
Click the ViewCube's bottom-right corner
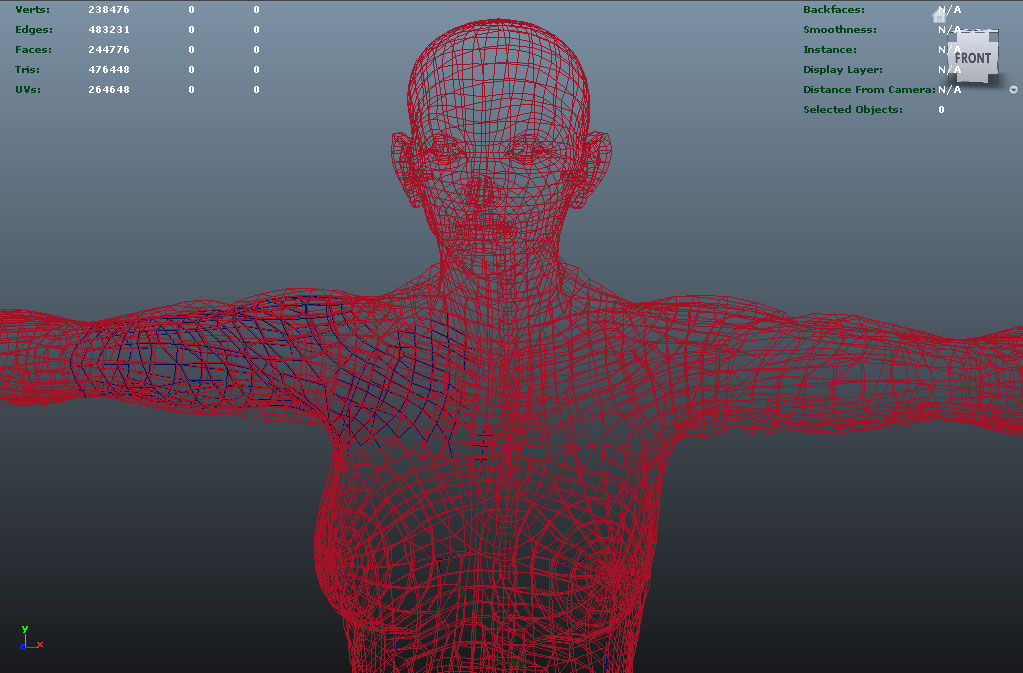(x=994, y=79)
